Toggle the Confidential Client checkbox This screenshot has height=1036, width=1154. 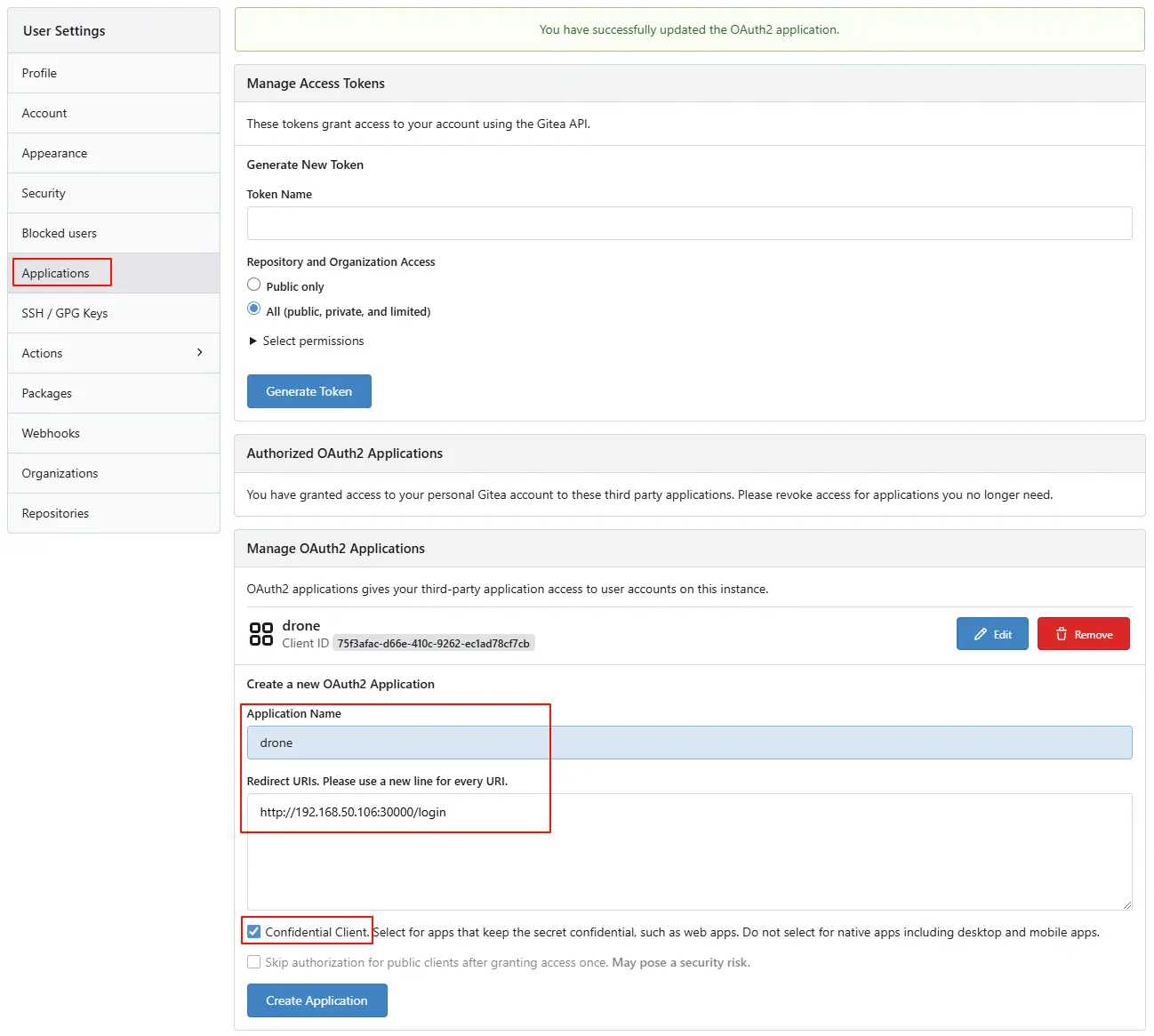[x=254, y=931]
